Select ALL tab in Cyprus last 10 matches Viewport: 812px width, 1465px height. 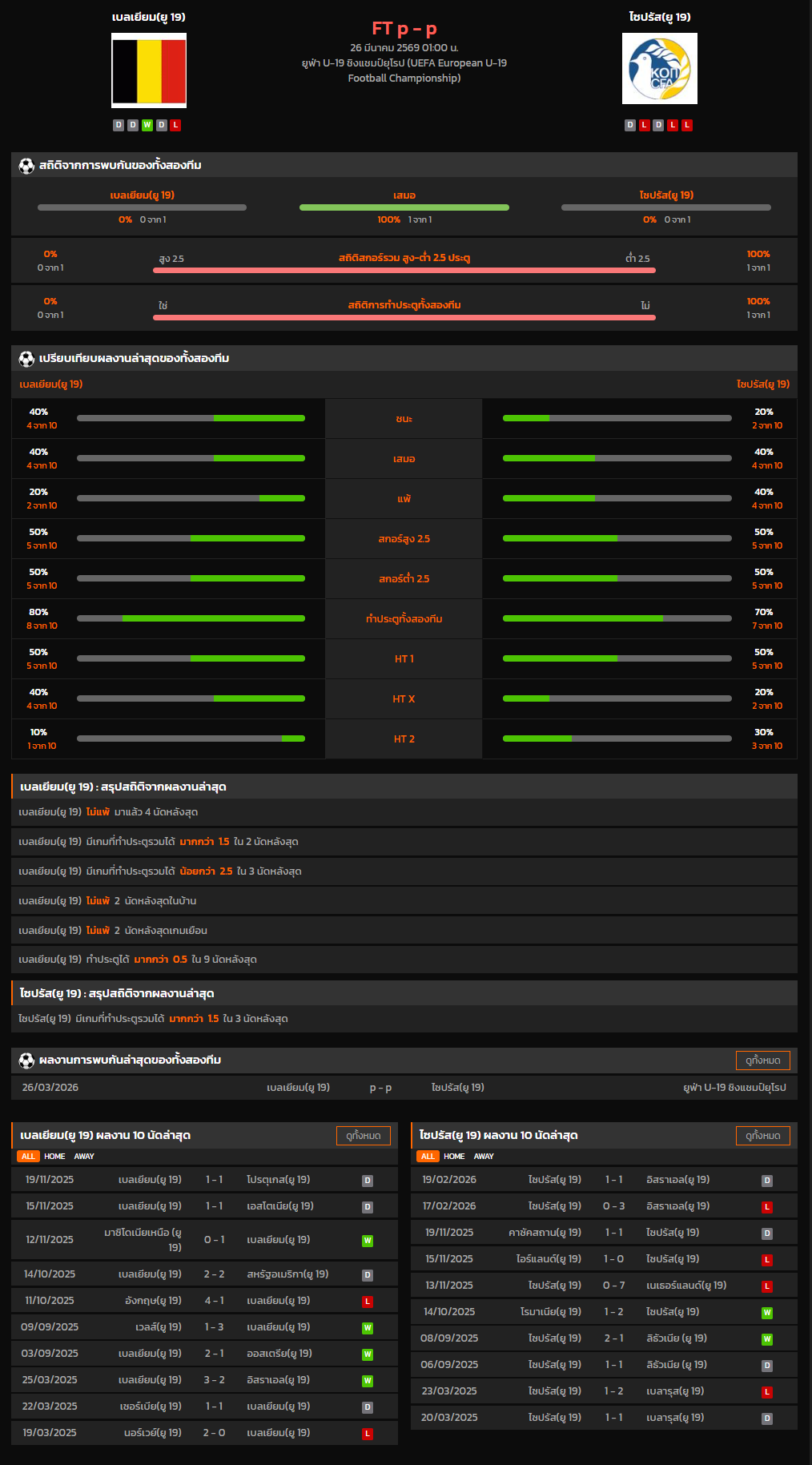point(428,1157)
